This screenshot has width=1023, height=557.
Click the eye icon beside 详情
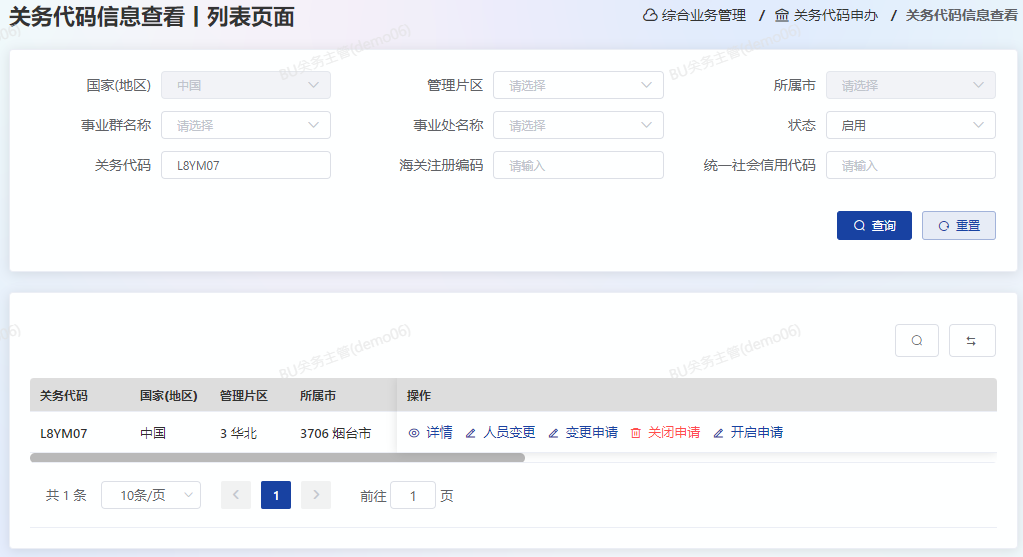click(x=414, y=433)
